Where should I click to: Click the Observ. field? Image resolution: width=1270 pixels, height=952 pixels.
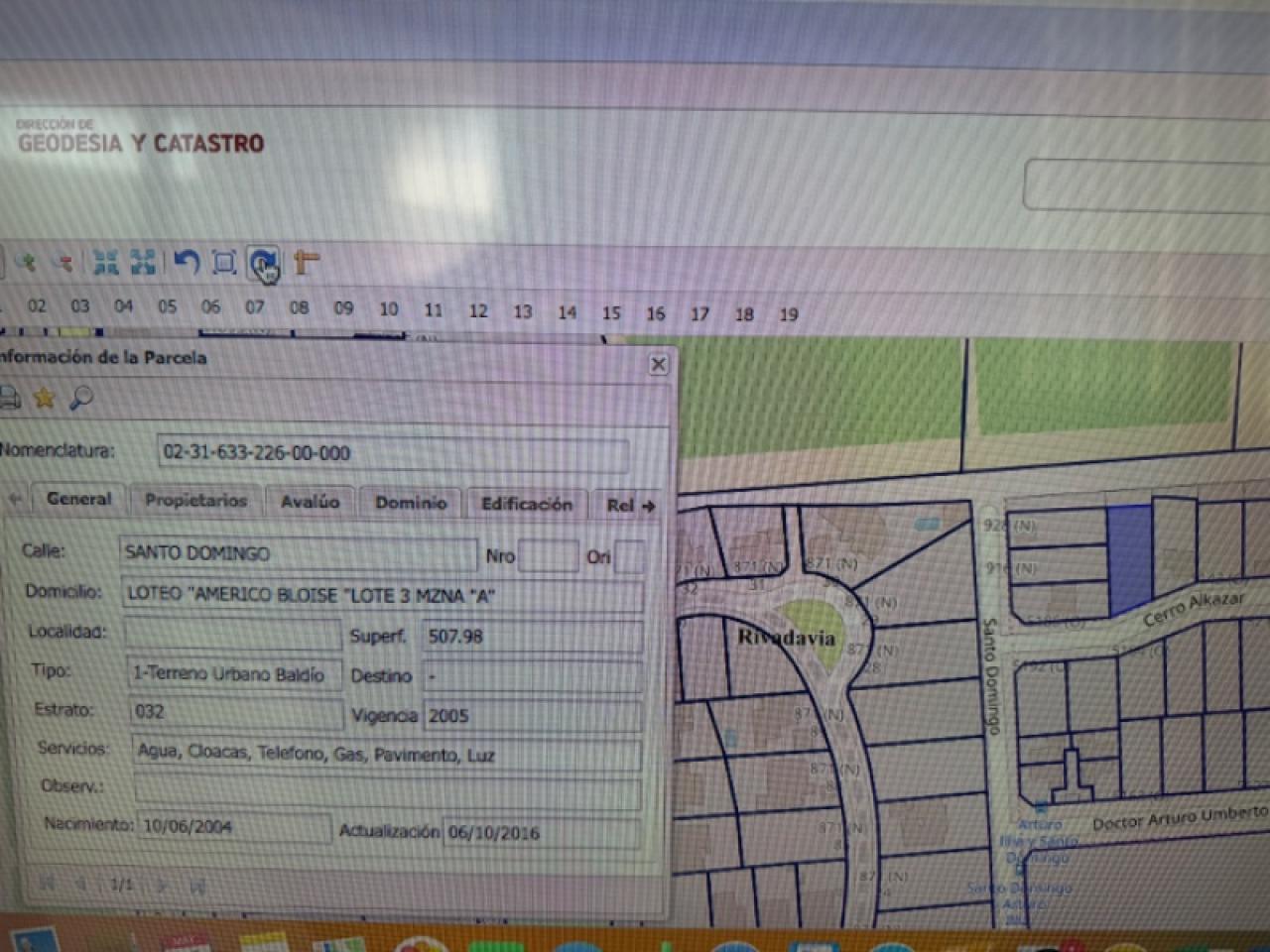(387, 790)
